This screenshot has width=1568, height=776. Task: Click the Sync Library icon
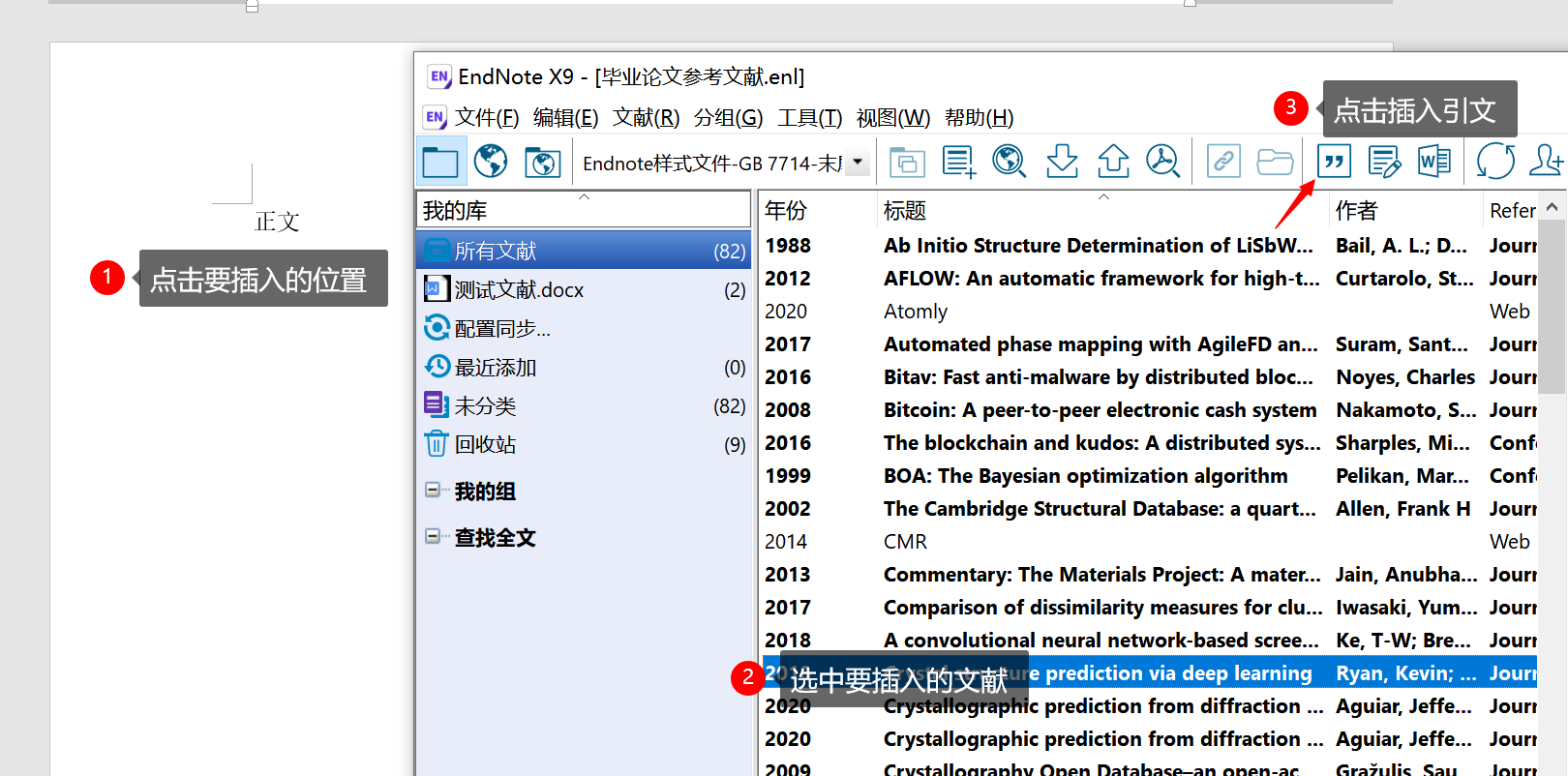(1495, 162)
